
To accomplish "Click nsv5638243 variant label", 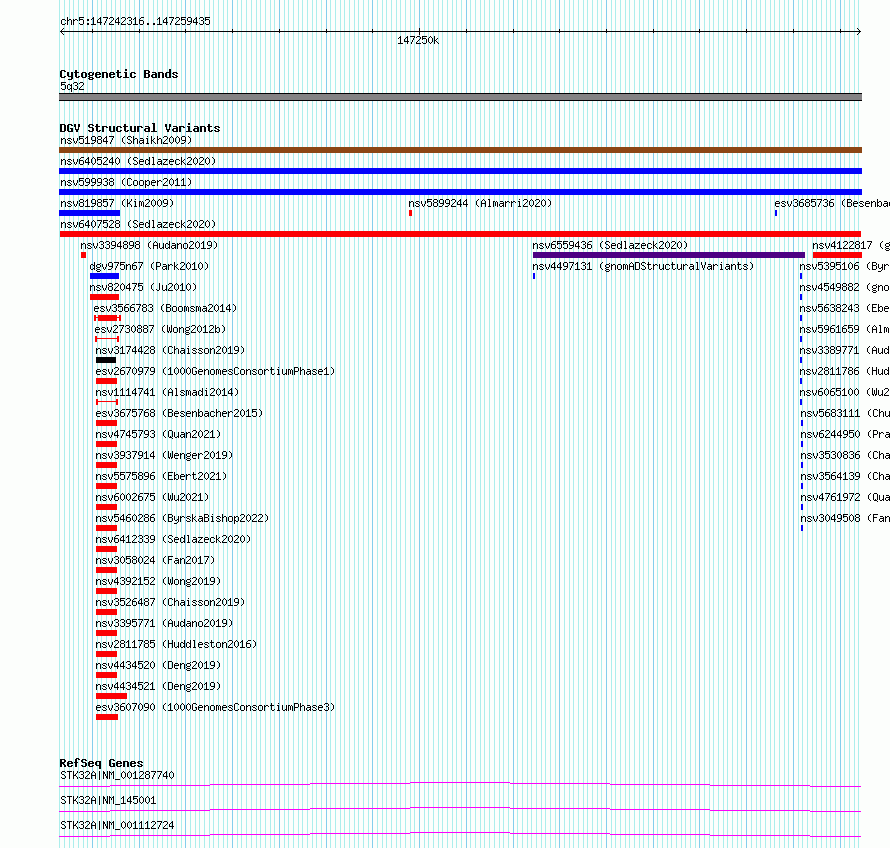I will pyautogui.click(x=845, y=308).
